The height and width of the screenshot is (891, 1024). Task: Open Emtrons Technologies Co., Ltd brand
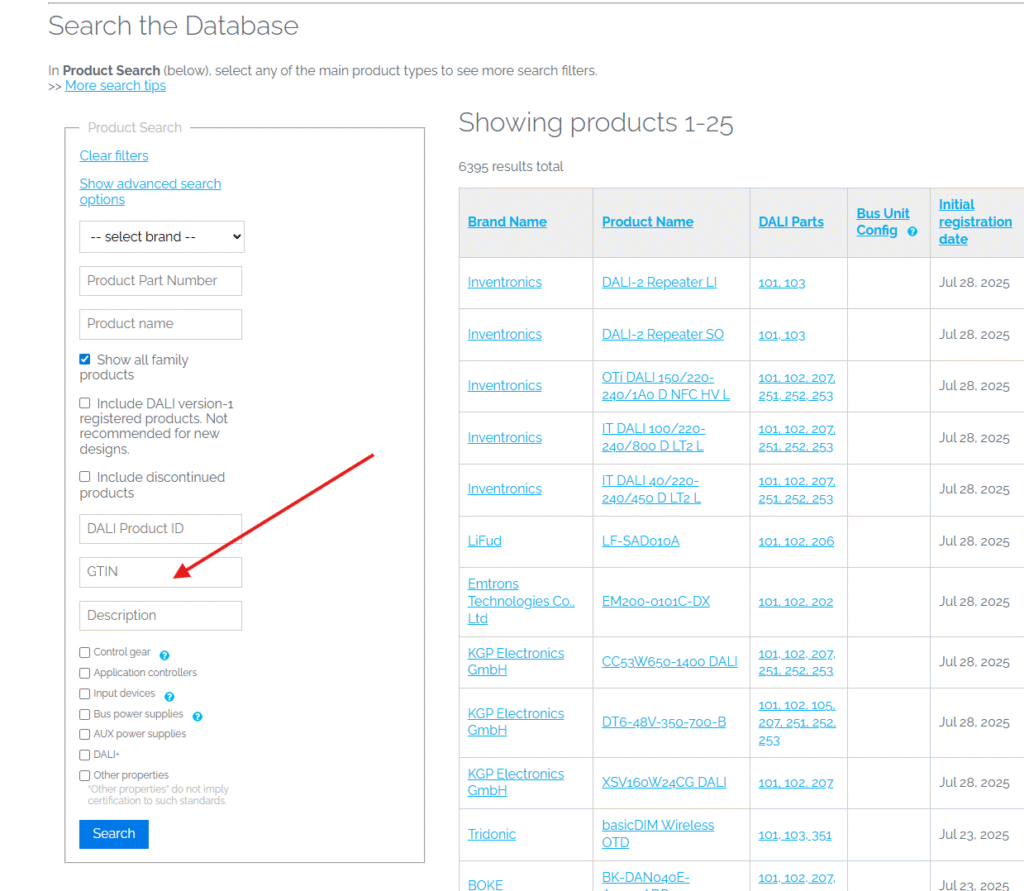pos(521,601)
